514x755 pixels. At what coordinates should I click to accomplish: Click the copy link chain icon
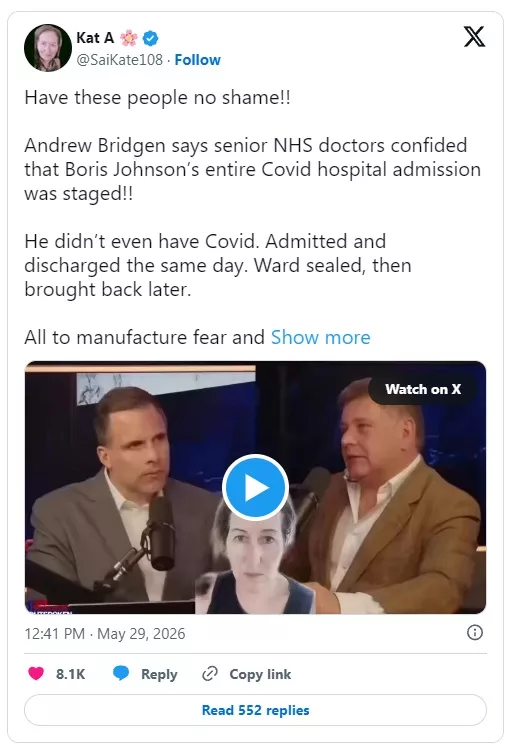(210, 673)
